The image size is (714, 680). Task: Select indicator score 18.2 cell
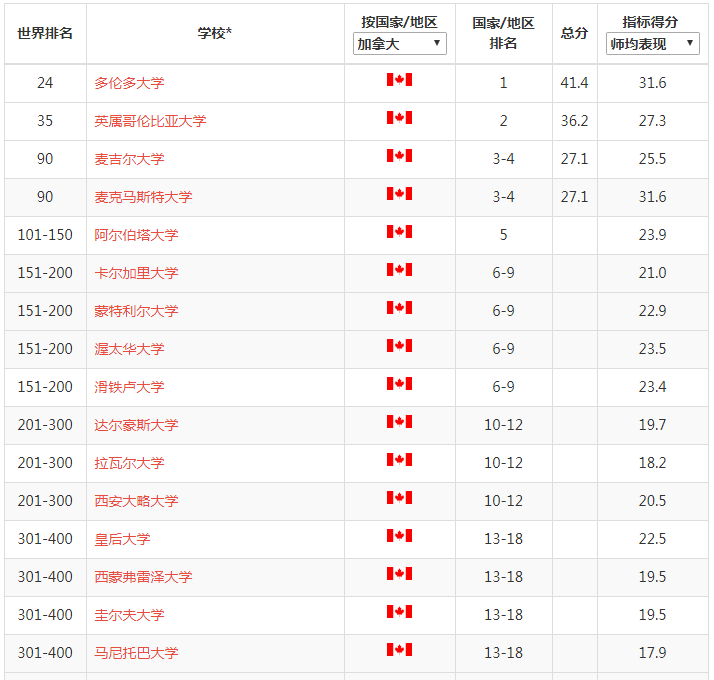(x=653, y=464)
